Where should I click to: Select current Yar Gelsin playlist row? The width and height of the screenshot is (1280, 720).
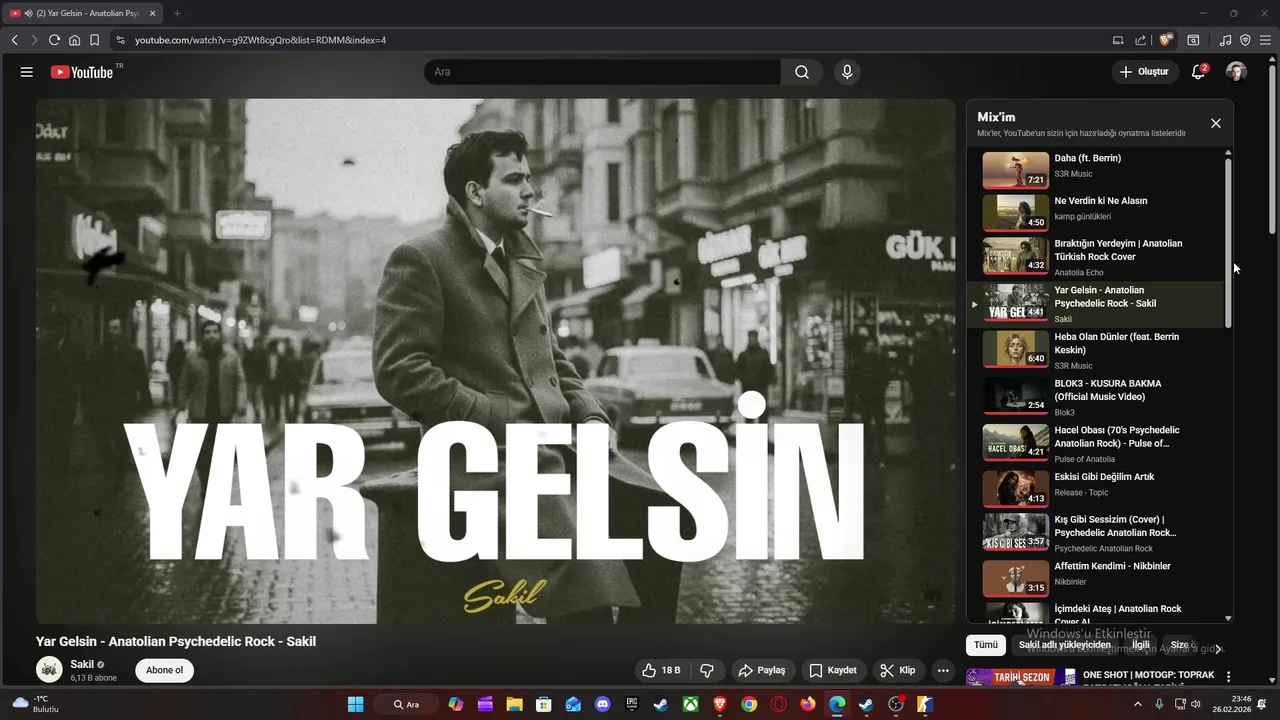[1095, 304]
